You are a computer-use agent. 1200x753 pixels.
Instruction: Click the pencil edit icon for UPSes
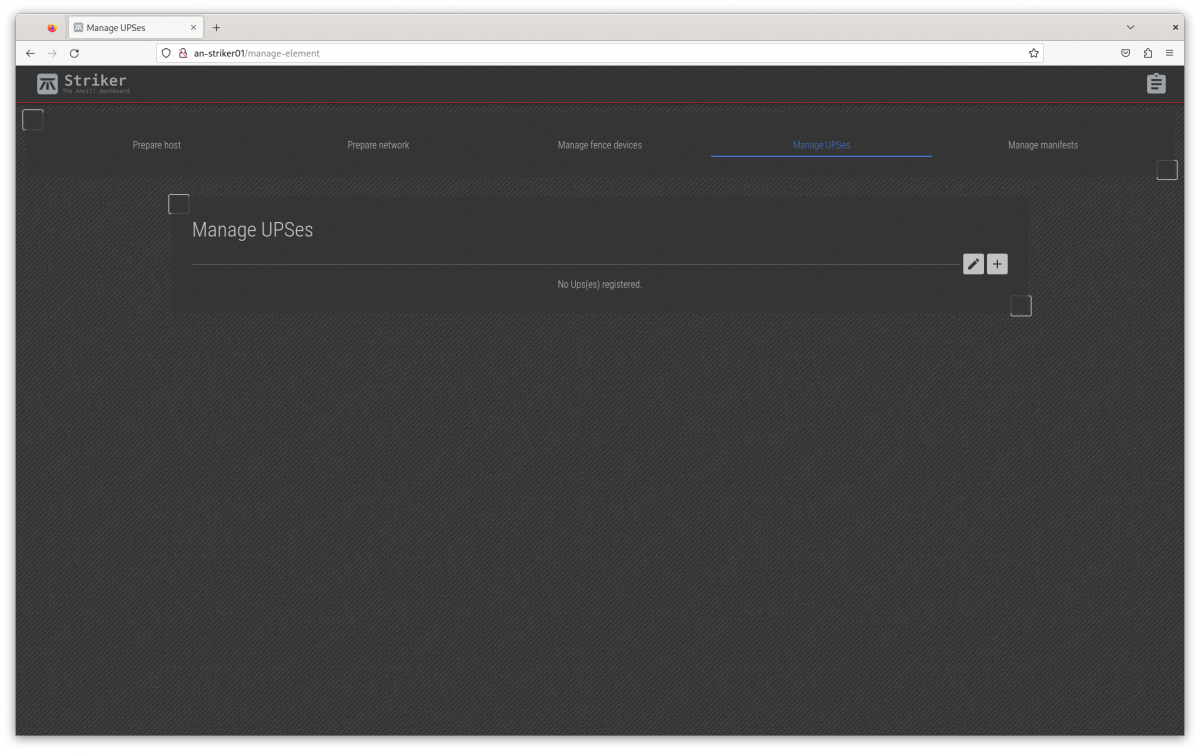pos(973,264)
